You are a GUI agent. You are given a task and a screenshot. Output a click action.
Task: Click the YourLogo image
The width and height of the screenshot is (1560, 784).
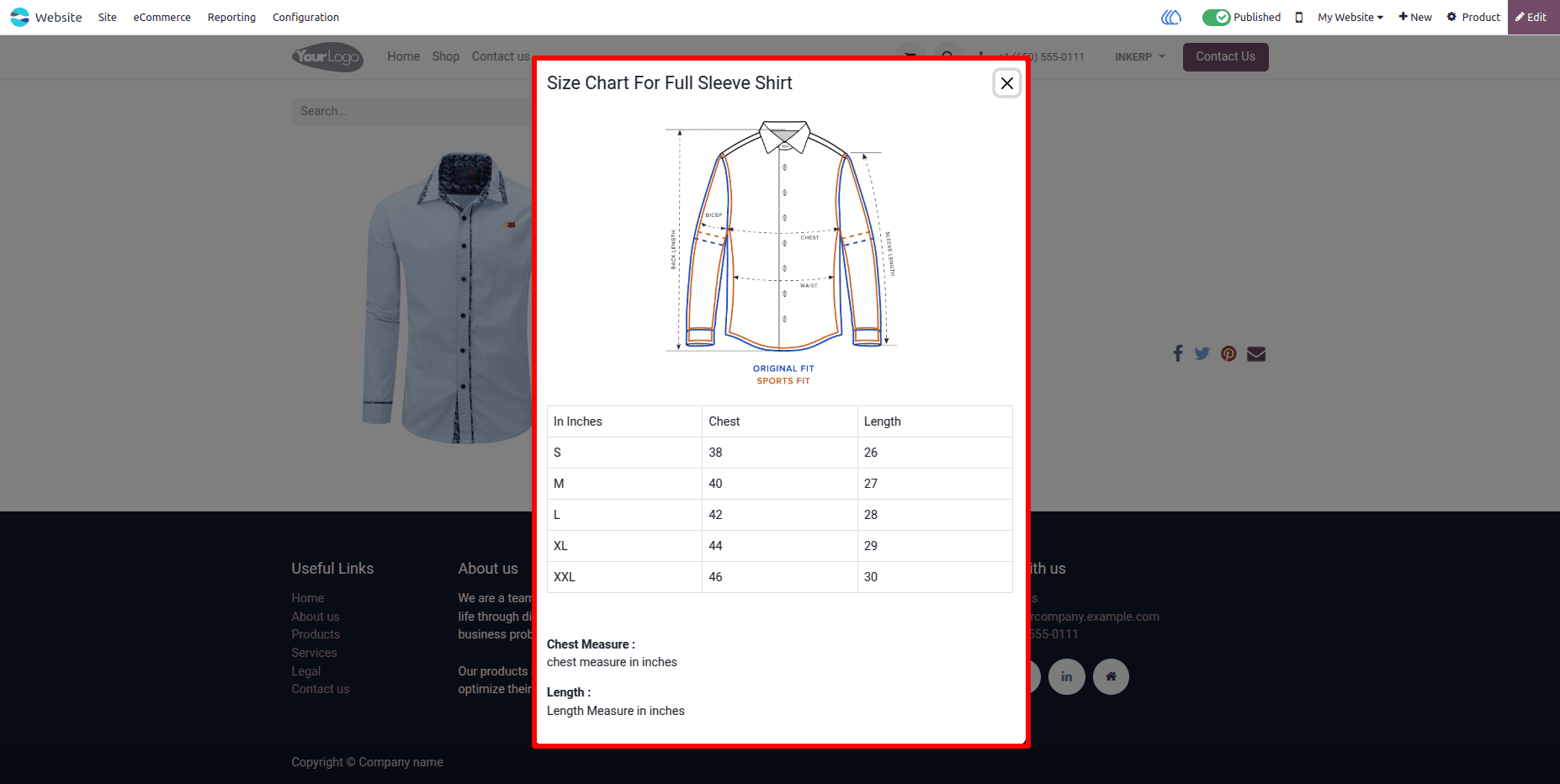click(x=327, y=56)
